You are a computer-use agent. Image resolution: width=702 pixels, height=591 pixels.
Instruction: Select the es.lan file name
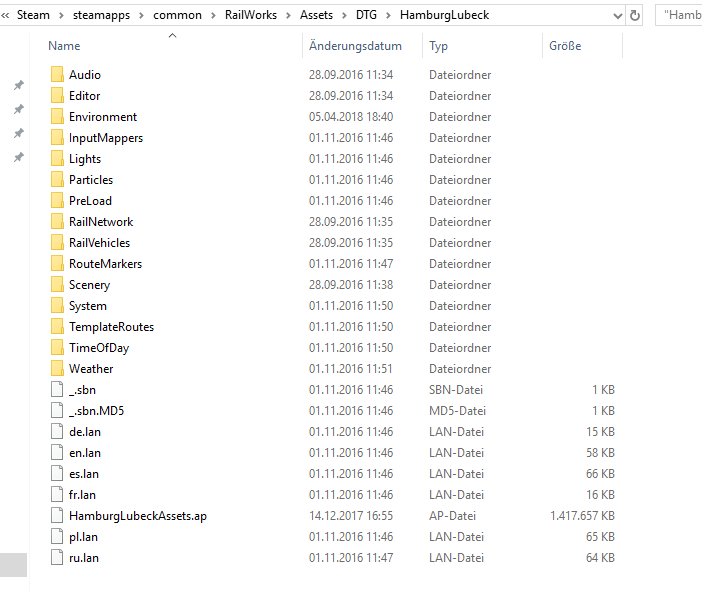(x=84, y=474)
